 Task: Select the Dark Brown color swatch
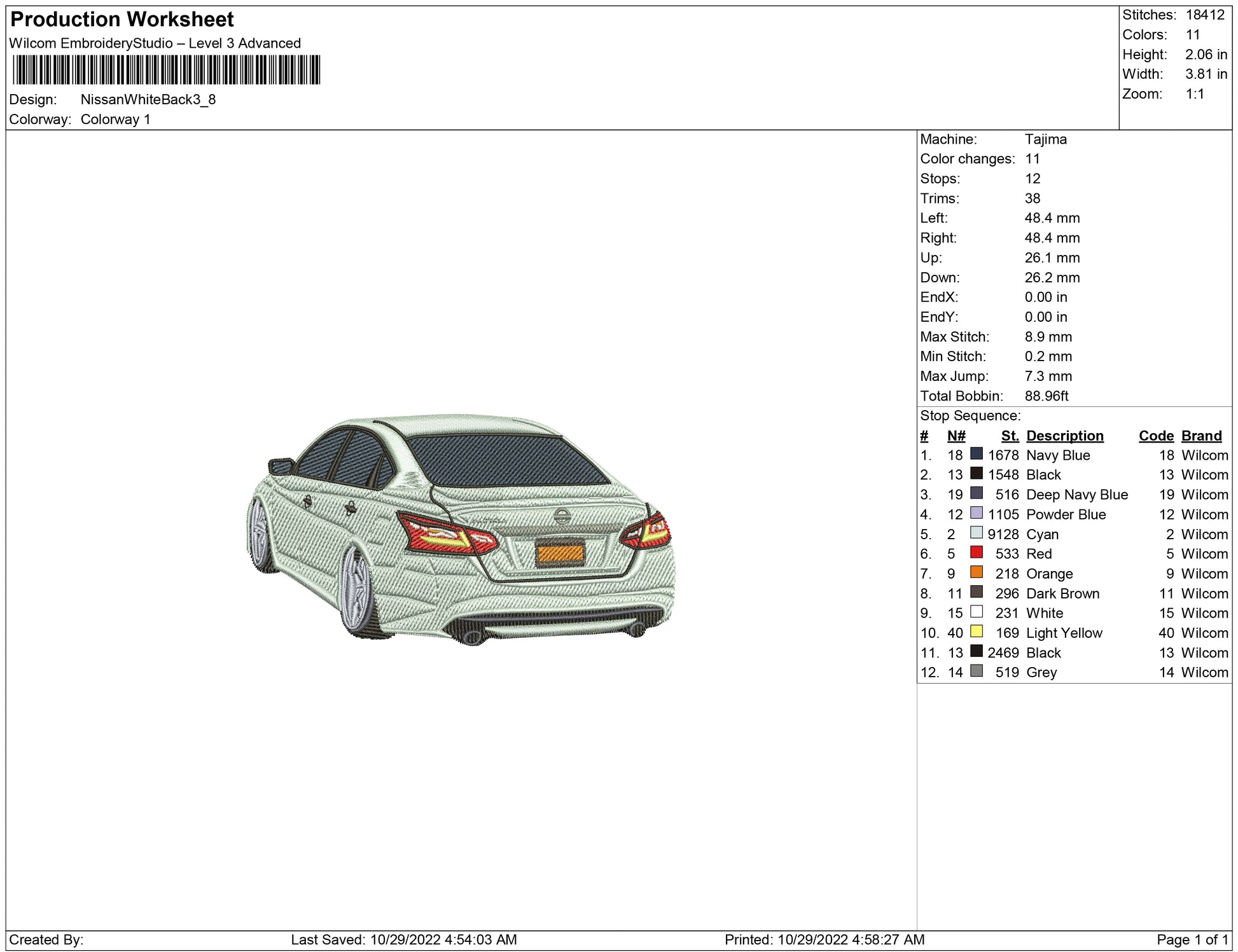(976, 592)
